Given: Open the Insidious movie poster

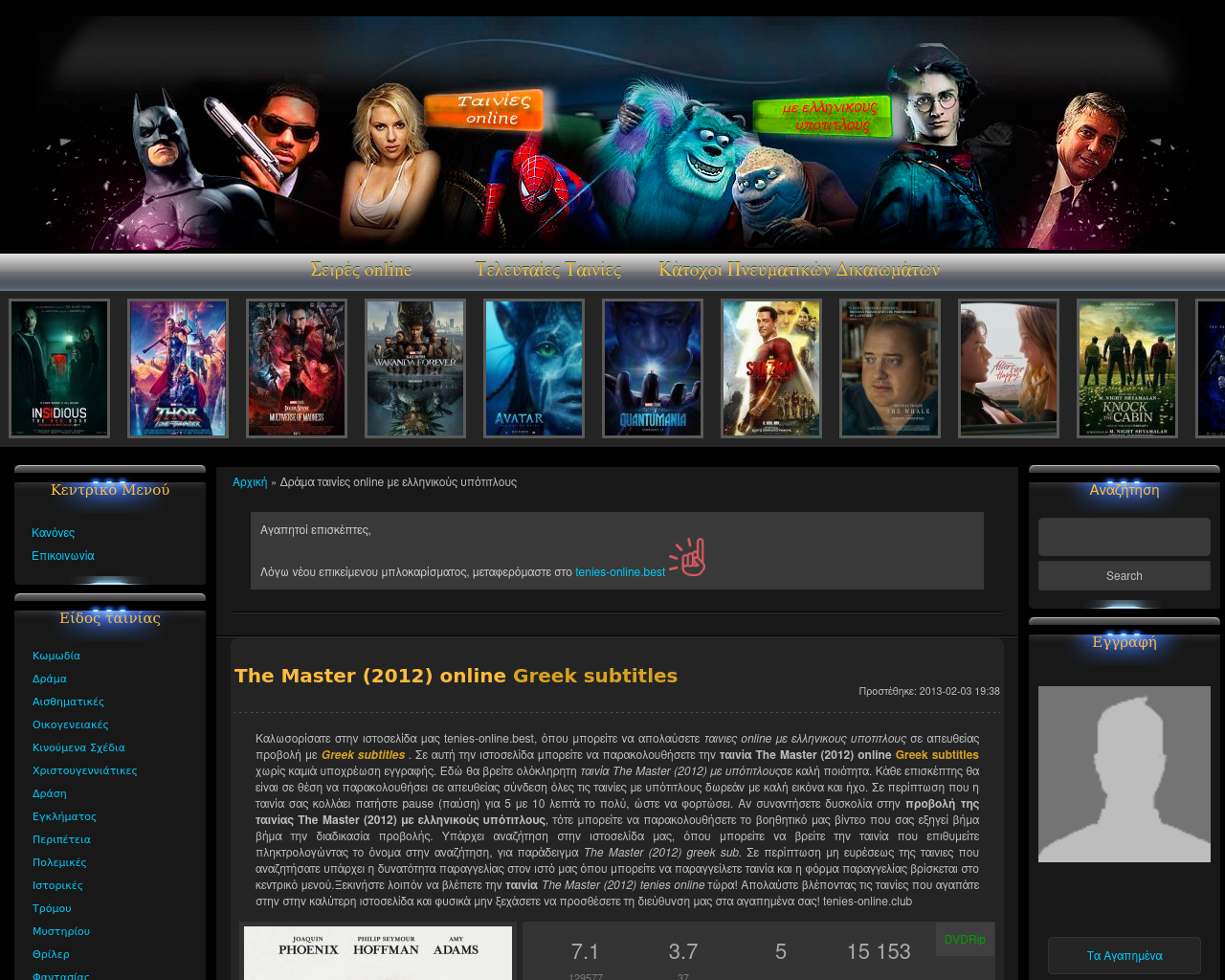Looking at the screenshot, I should [59, 368].
